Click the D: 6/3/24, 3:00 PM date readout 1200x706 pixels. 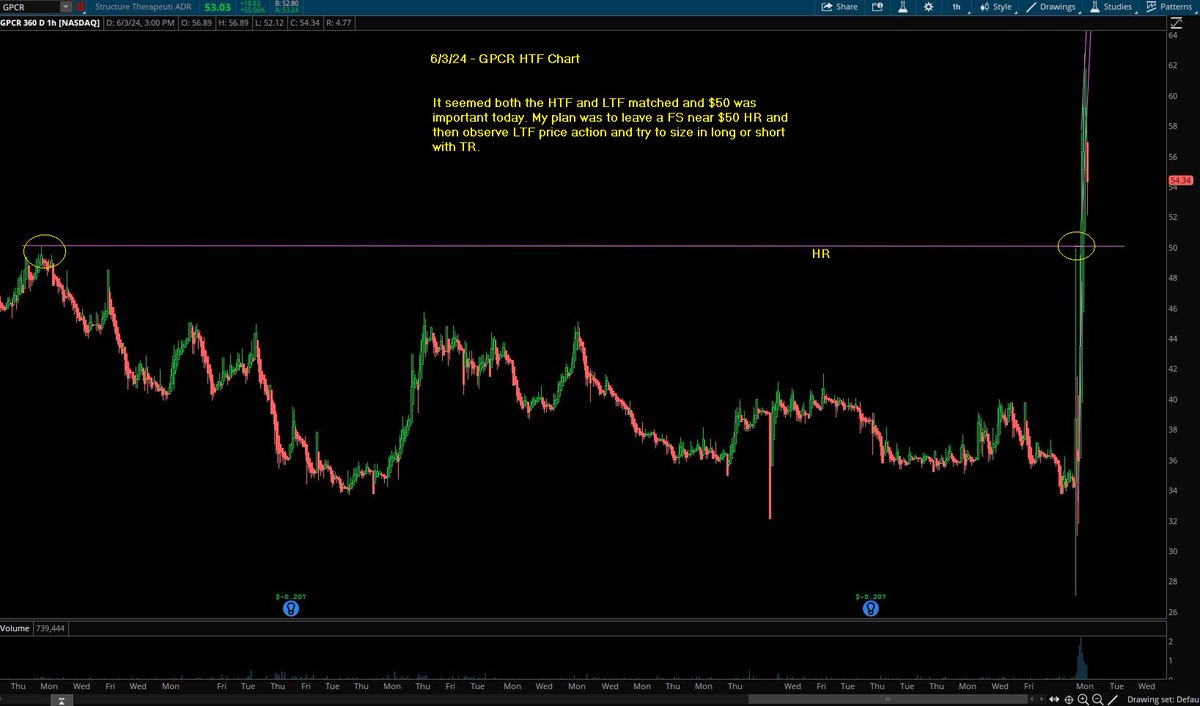140,23
